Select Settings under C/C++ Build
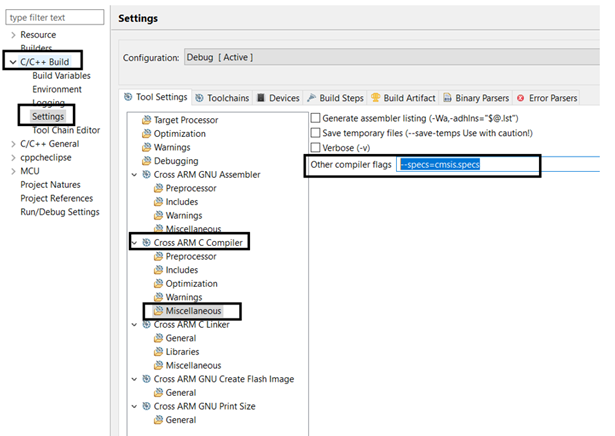The height and width of the screenshot is (436, 615). pos(48,116)
